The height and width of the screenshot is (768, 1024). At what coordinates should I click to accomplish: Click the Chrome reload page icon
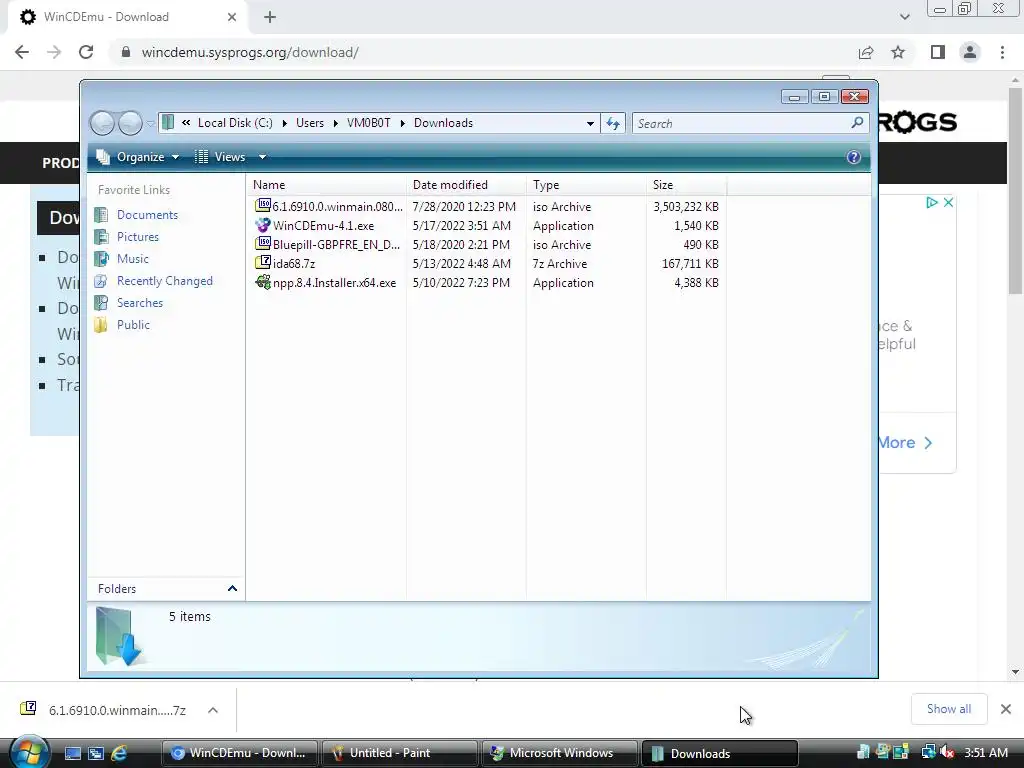86,52
